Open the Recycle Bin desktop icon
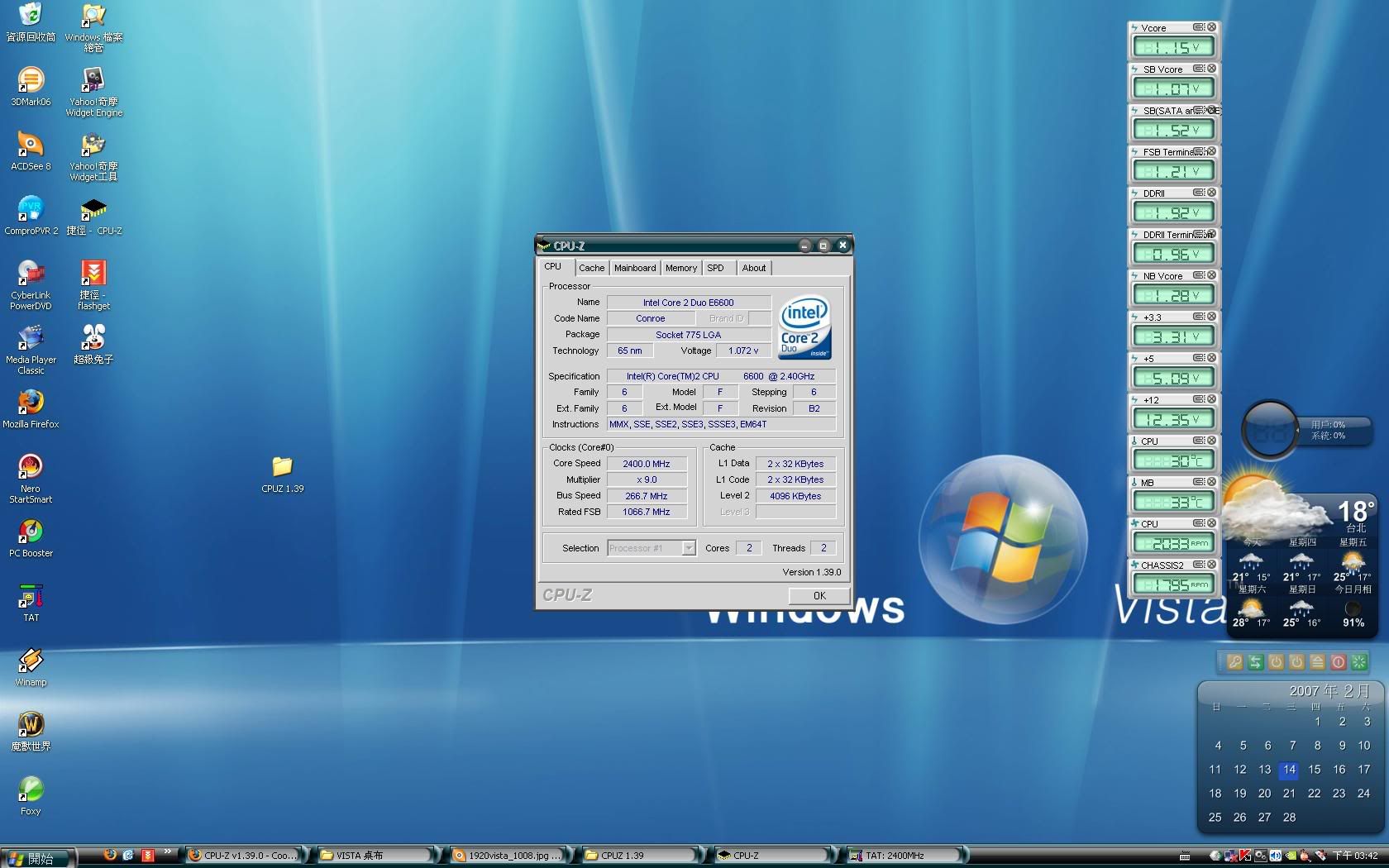This screenshot has width=1389, height=868. [31, 21]
